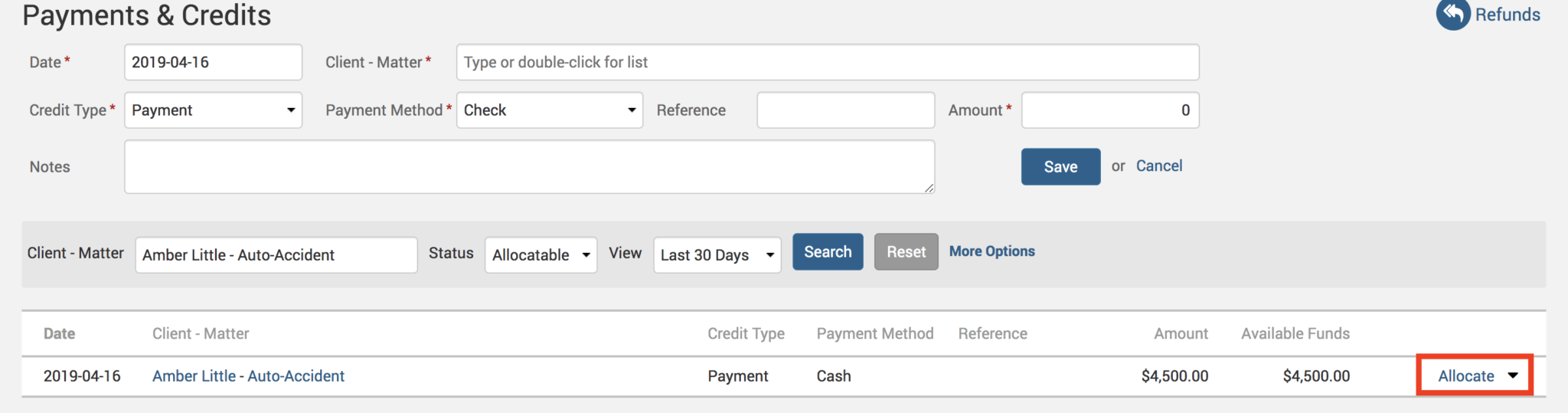Click the Reference text field
The width and height of the screenshot is (1568, 413).
pos(845,110)
